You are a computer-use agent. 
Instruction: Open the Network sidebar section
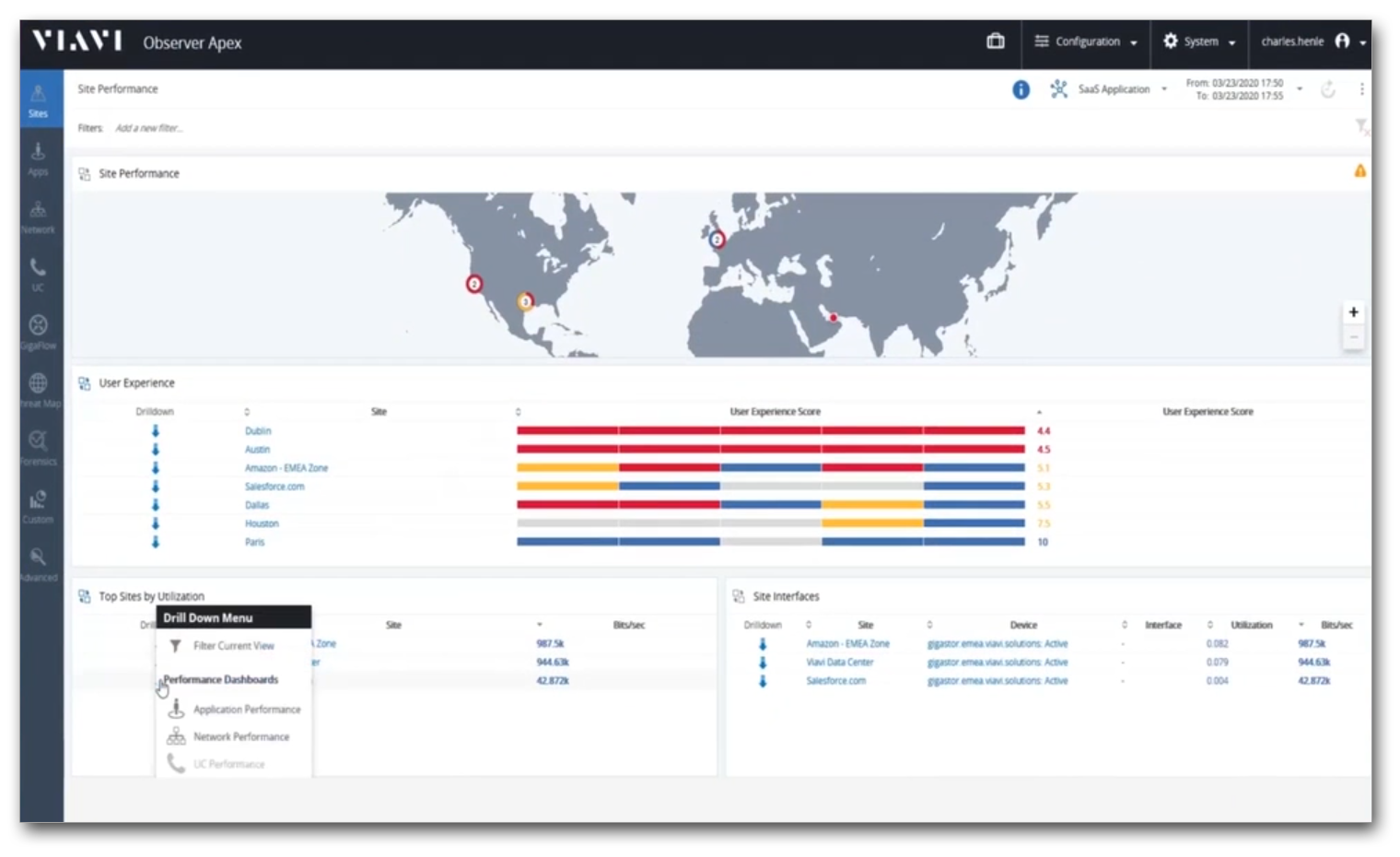38,217
